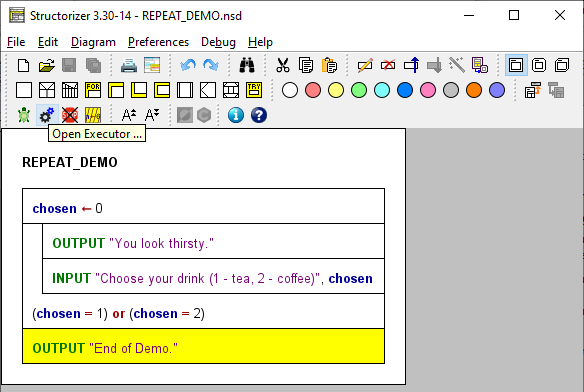Image resolution: width=584 pixels, height=392 pixels.
Task: Edit selected element with pencil icon
Action: [365, 66]
